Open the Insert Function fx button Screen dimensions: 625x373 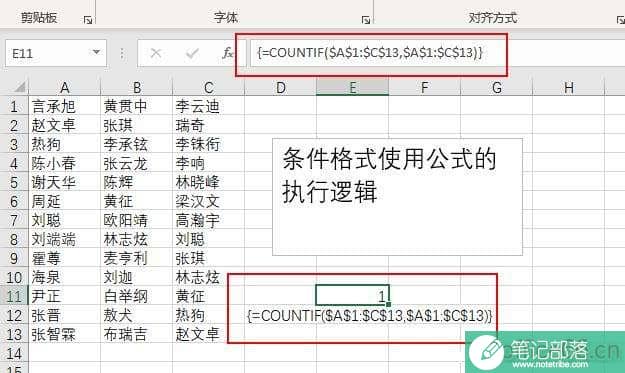coord(228,53)
